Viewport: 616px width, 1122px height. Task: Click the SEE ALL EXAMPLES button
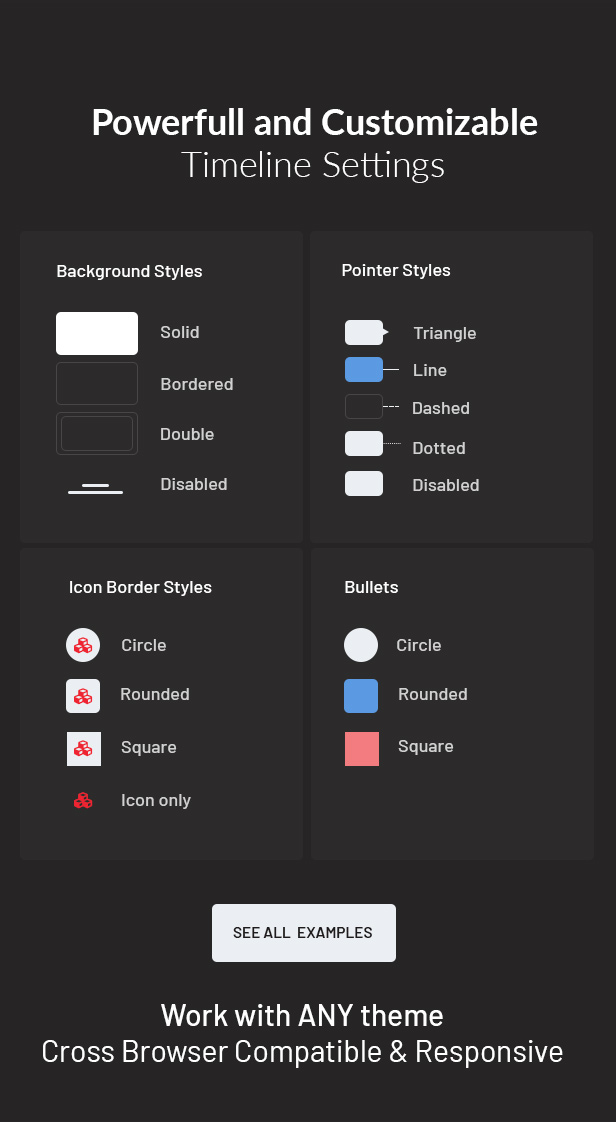(x=303, y=932)
